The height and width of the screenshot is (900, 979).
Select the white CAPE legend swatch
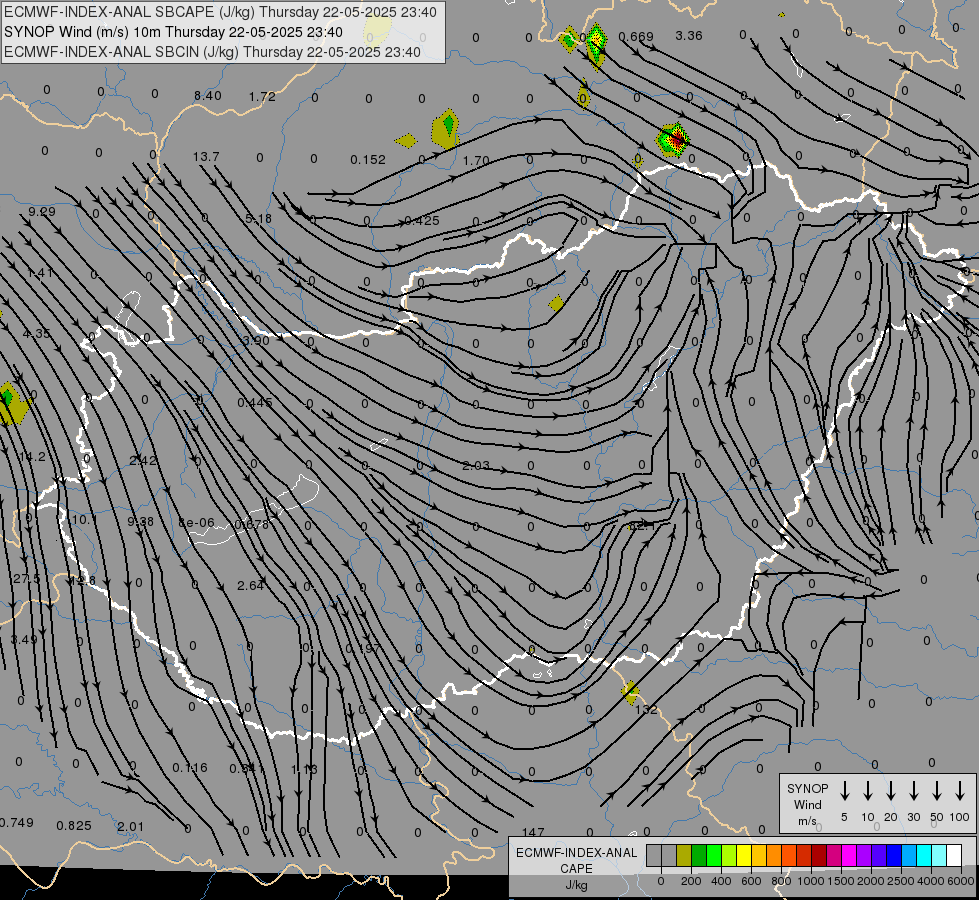click(x=953, y=856)
